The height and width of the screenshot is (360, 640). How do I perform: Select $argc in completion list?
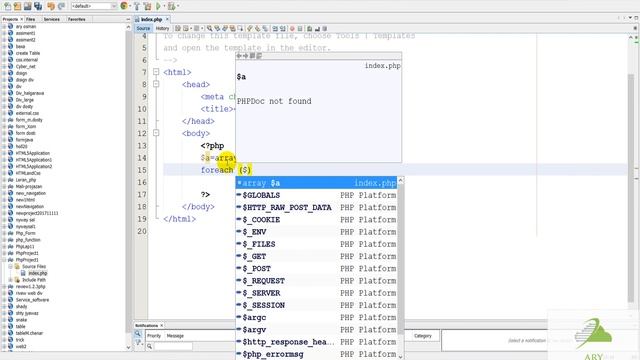[x=316, y=318]
